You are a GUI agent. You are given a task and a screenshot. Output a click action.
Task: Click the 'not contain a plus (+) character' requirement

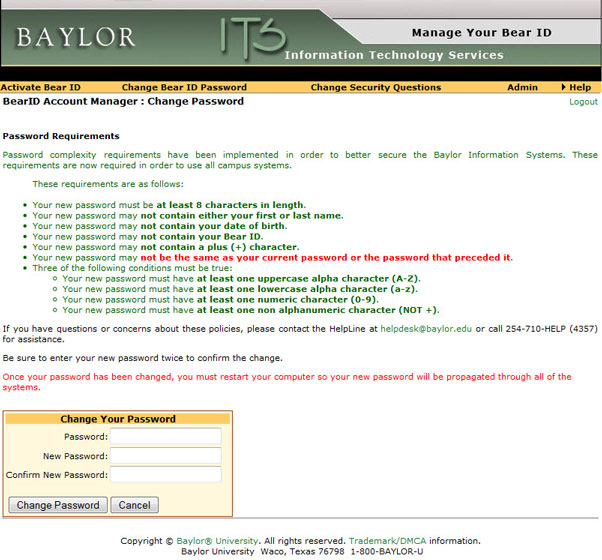click(220, 247)
